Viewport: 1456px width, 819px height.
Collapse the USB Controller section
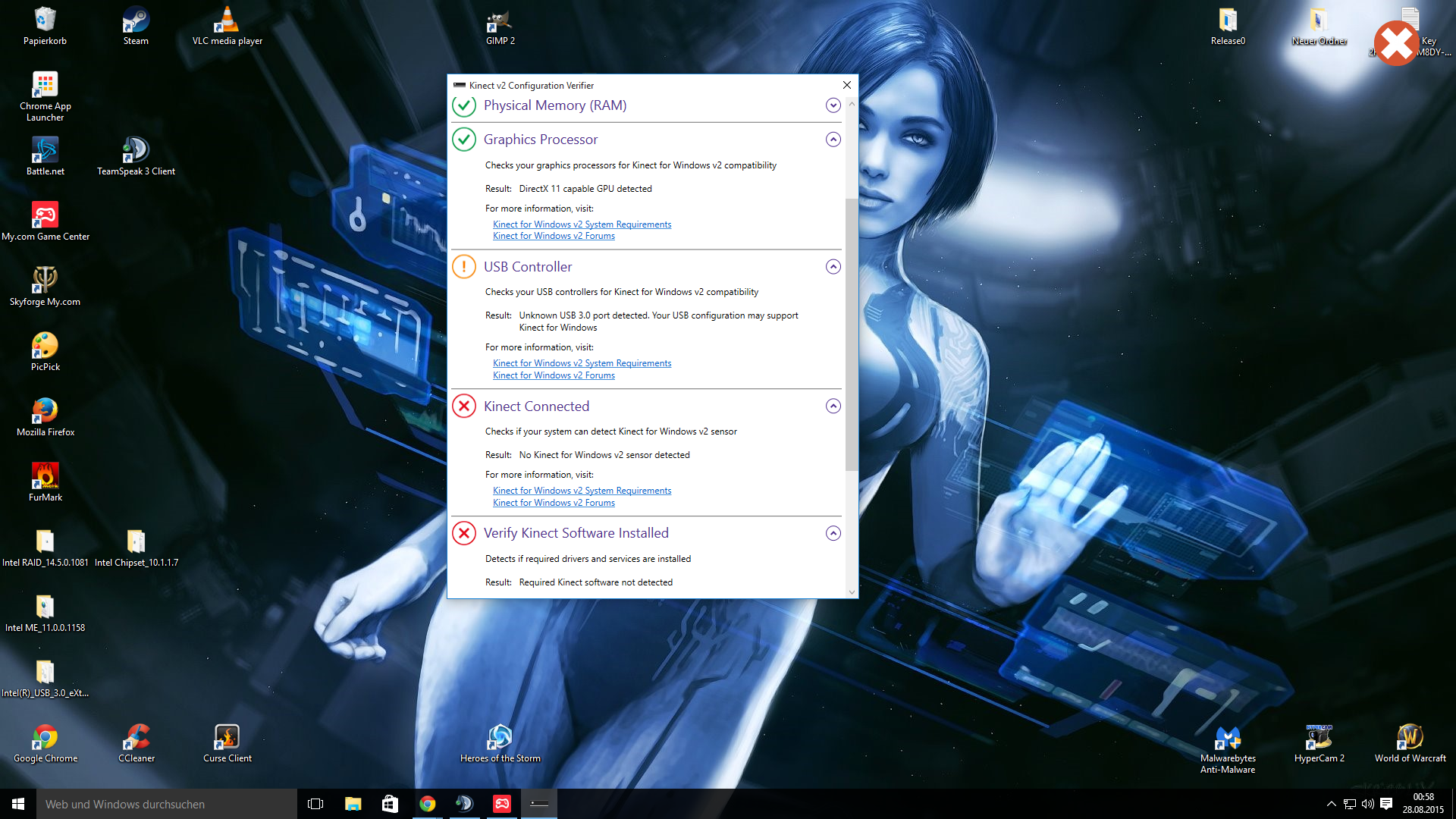(x=833, y=267)
